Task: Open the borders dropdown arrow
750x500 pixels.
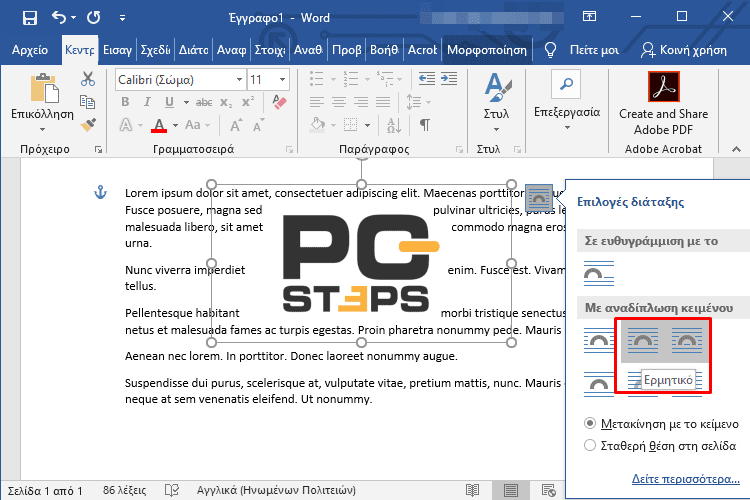Action: click(x=367, y=125)
